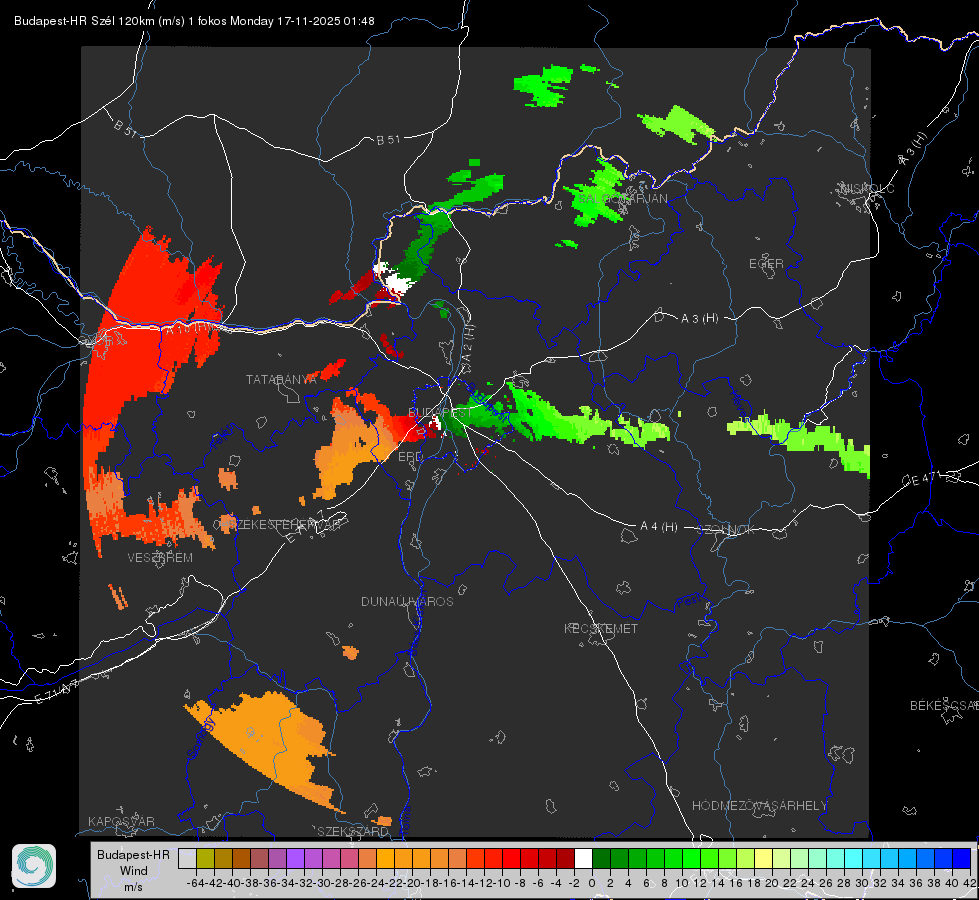Click the VESZPREM city label

coord(160,558)
